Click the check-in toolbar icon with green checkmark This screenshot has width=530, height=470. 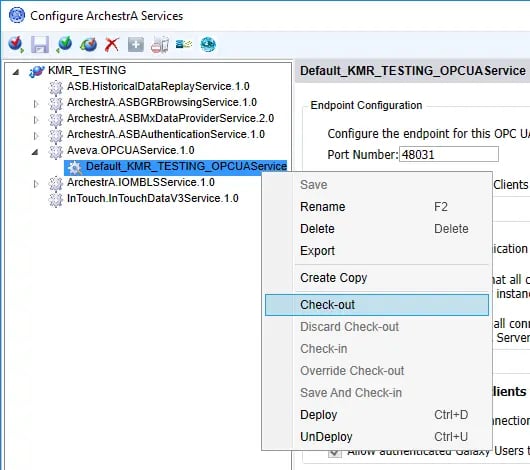64,44
